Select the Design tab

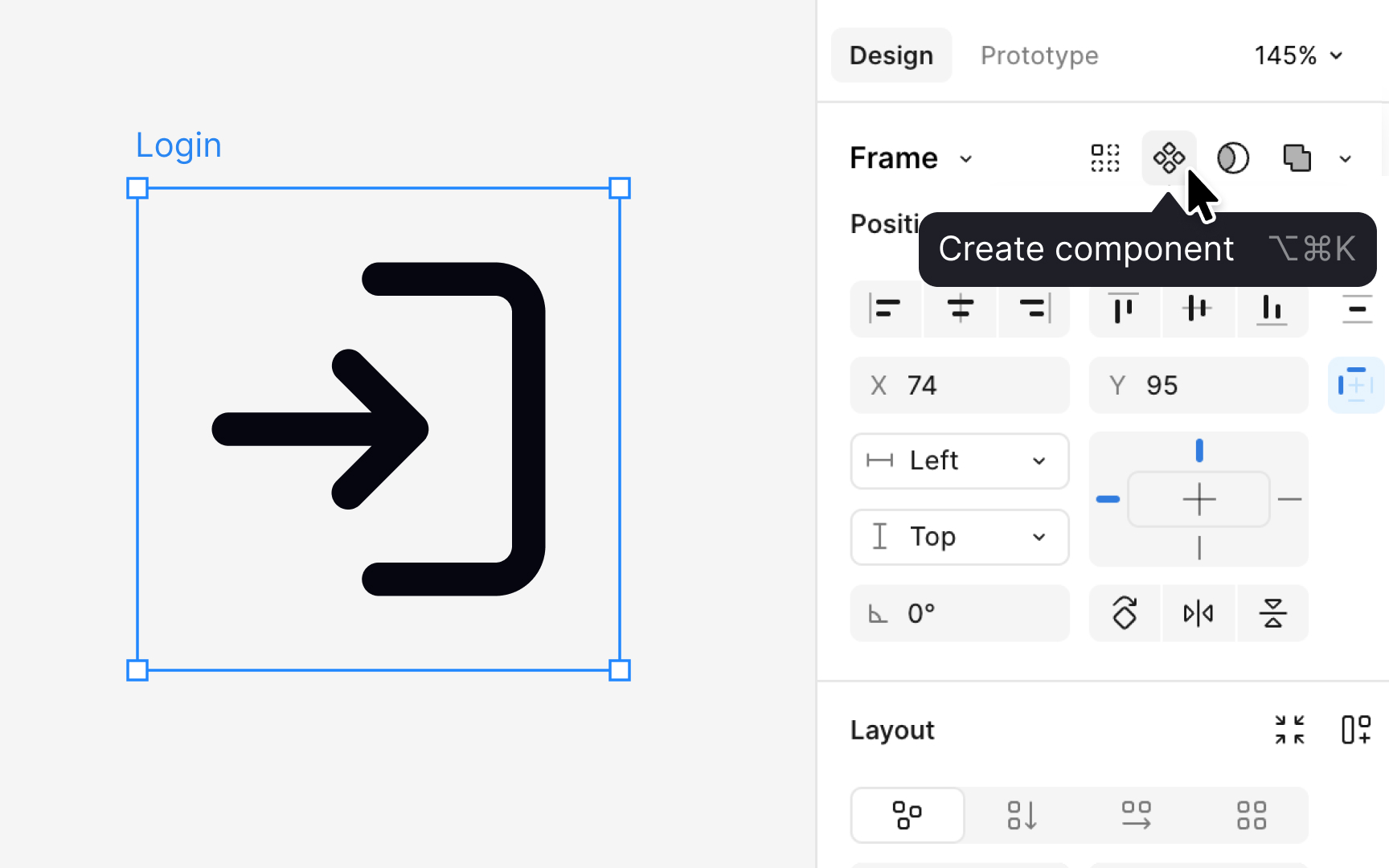[x=891, y=55]
